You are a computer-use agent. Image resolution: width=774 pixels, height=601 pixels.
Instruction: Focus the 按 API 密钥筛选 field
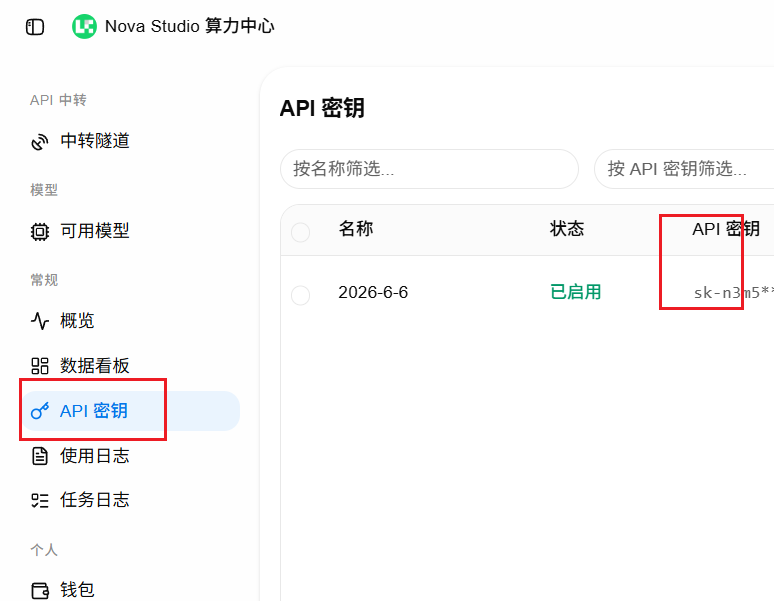[684, 169]
